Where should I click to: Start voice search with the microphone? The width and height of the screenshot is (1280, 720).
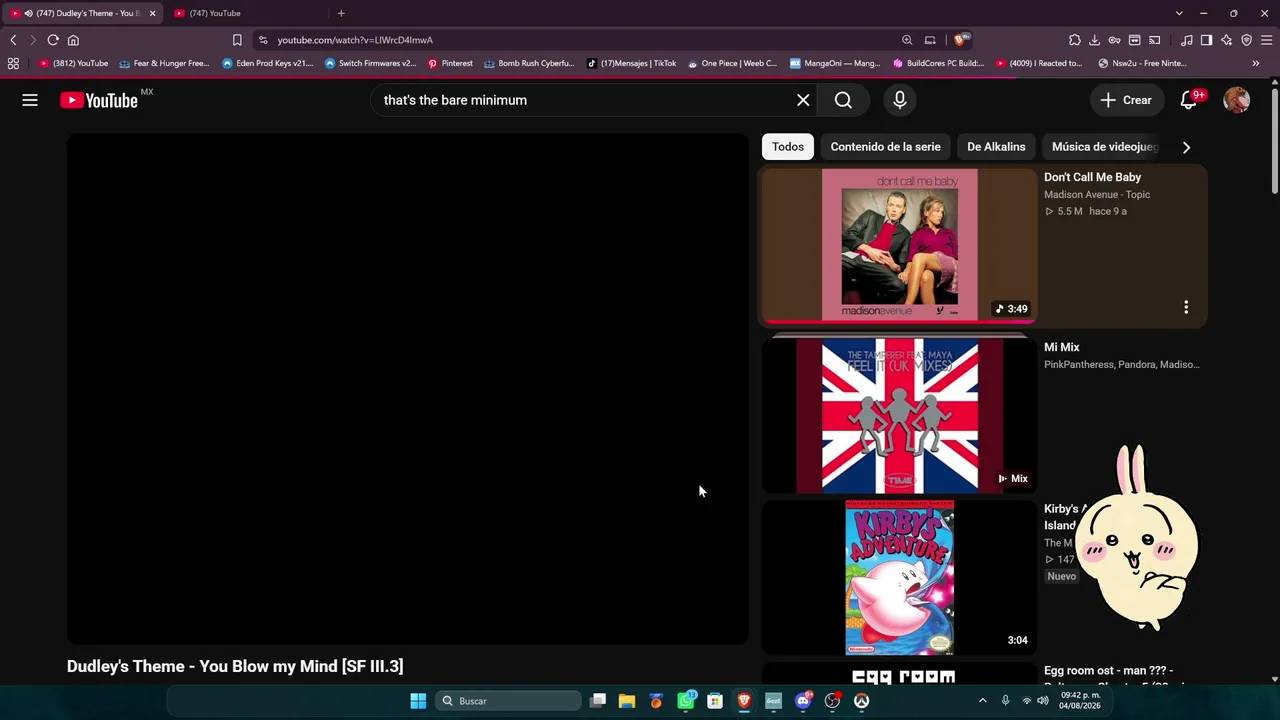(900, 100)
